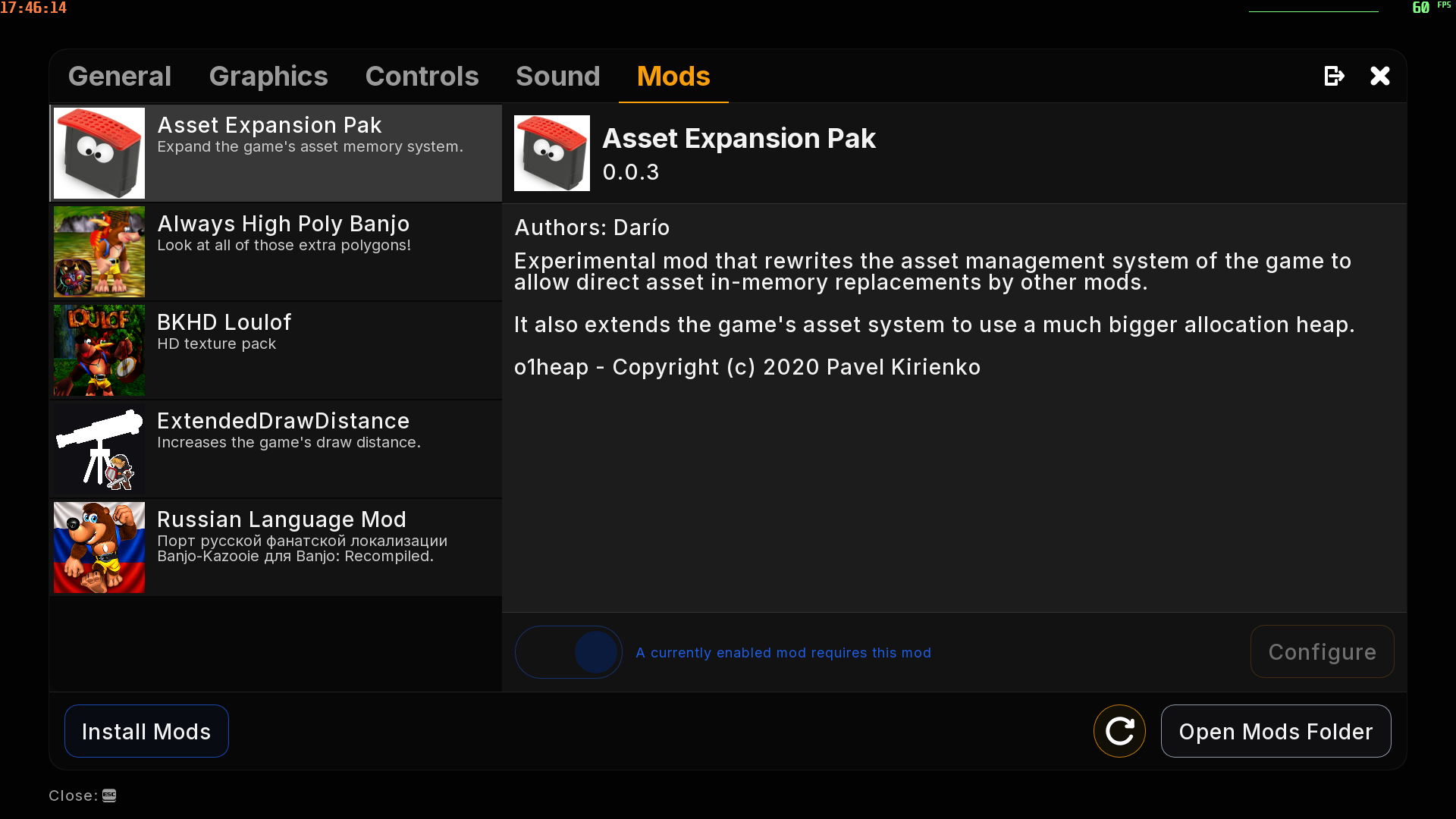The height and width of the screenshot is (819, 1456).
Task: Pick the Russian Language Mod entry
Action: [276, 548]
